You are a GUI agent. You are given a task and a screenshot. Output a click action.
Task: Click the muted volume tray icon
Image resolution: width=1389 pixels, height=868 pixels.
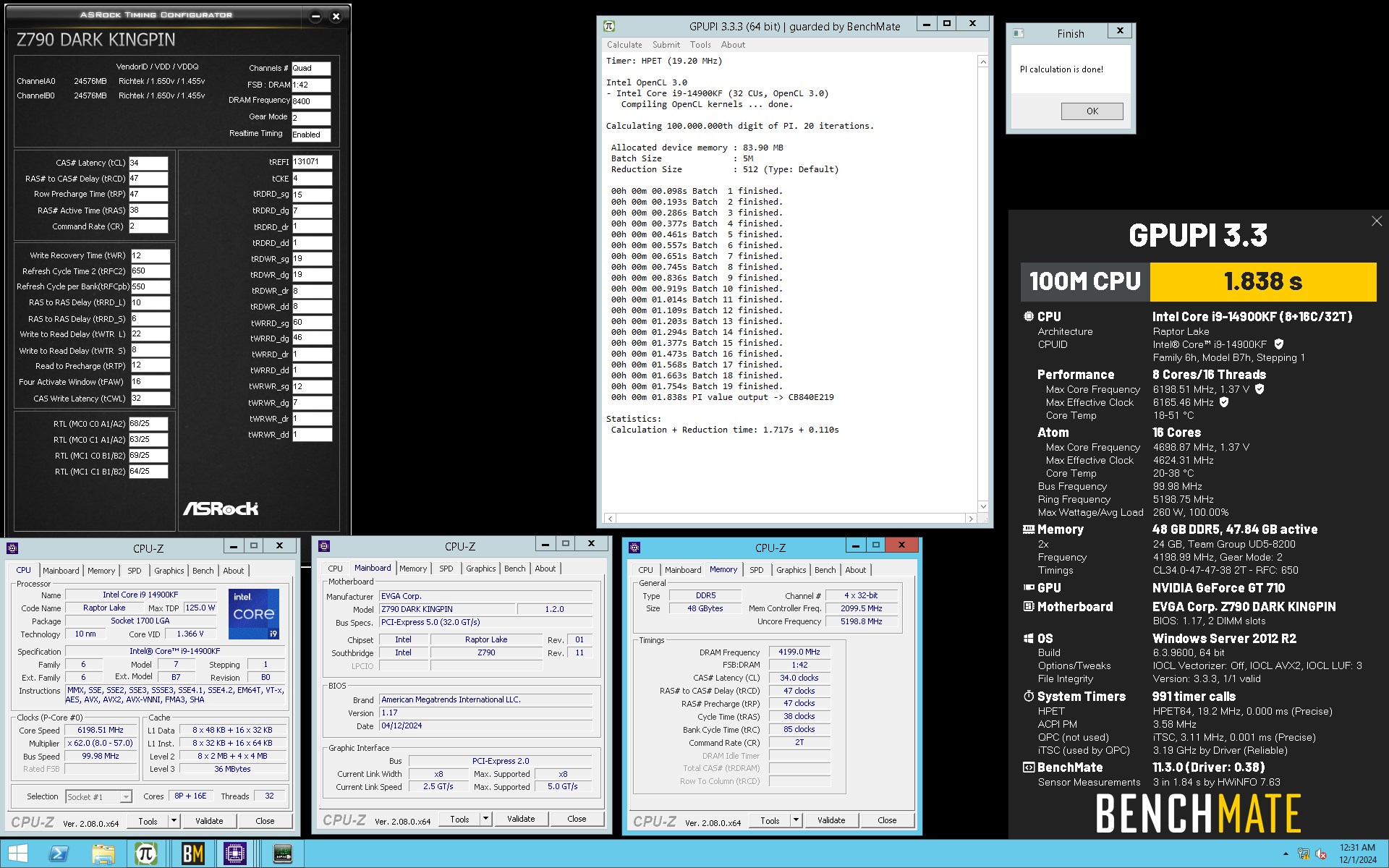[x=1321, y=854]
